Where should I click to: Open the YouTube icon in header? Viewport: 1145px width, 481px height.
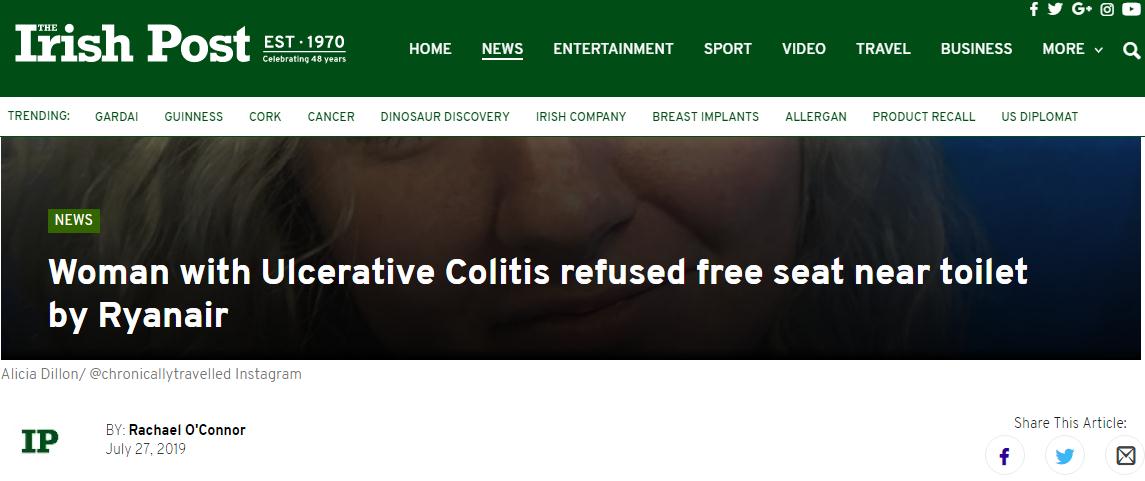[x=1131, y=9]
